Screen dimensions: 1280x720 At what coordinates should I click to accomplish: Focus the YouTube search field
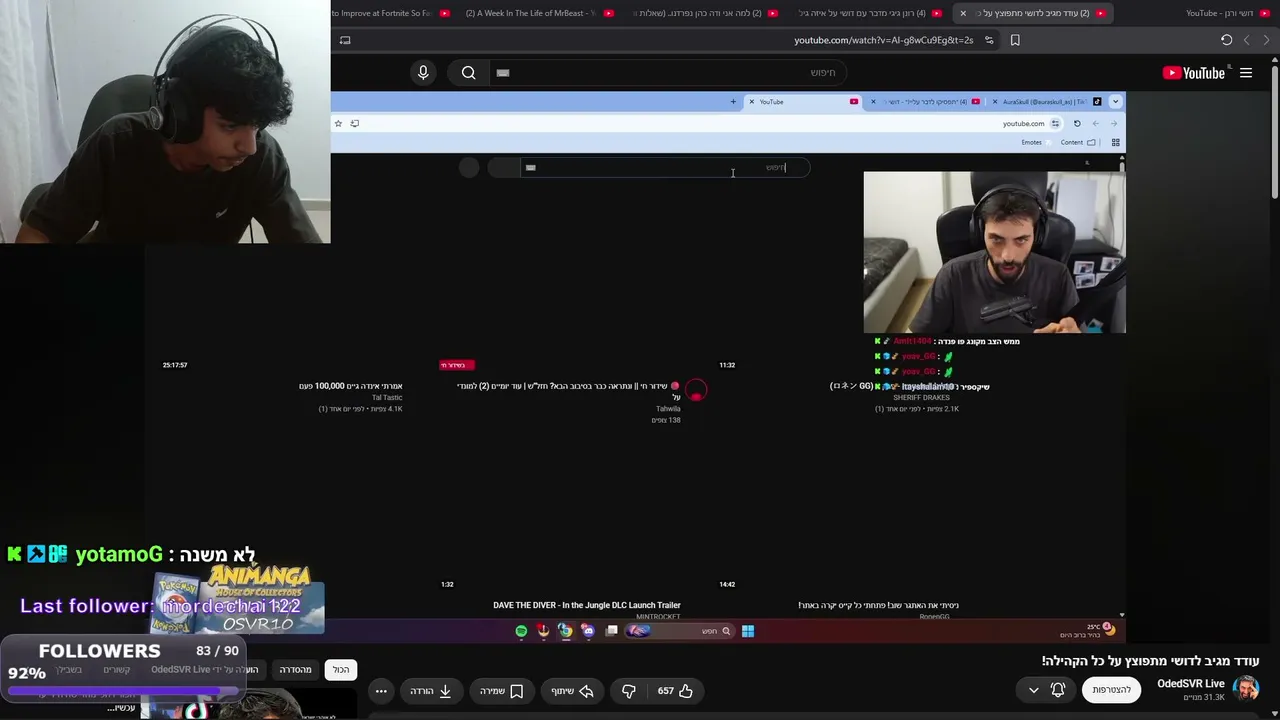(x=668, y=72)
